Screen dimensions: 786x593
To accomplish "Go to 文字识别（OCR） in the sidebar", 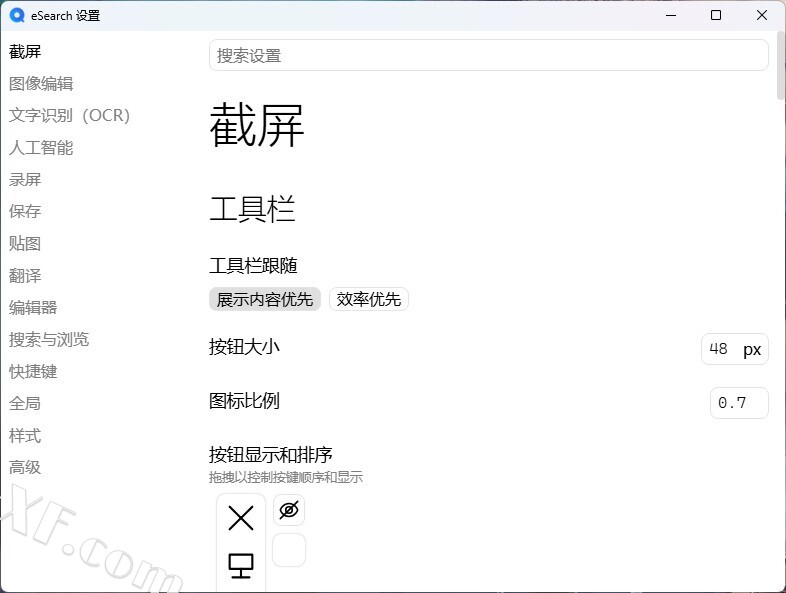I will [x=70, y=116].
